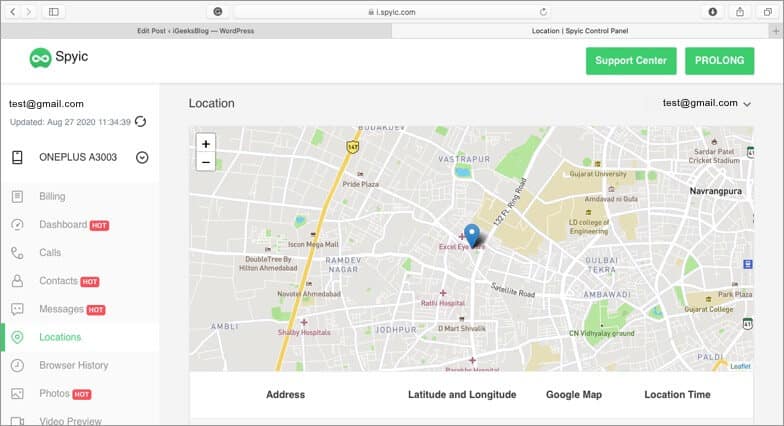Toggle the Safari sidebar icon
The image size is (784, 426).
pyautogui.click(x=54, y=12)
